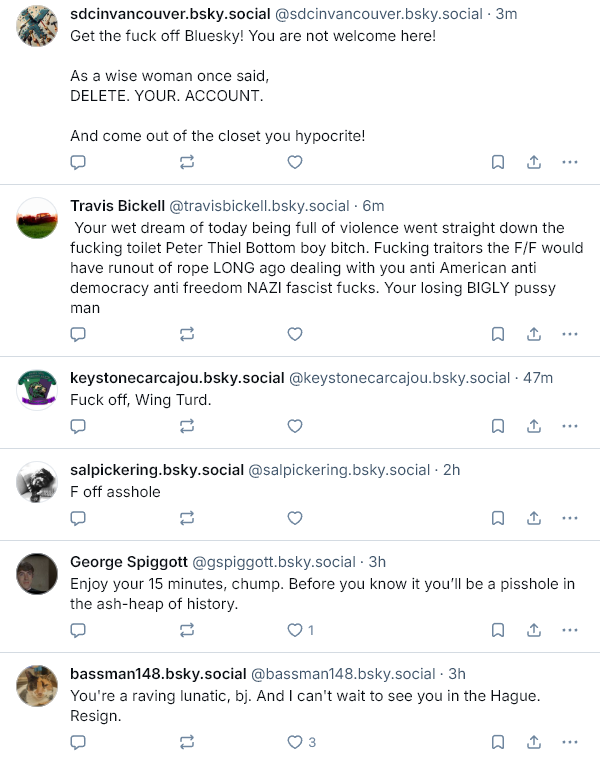Open more options on keystonecarcajou's post
600x763 pixels.
pos(570,426)
